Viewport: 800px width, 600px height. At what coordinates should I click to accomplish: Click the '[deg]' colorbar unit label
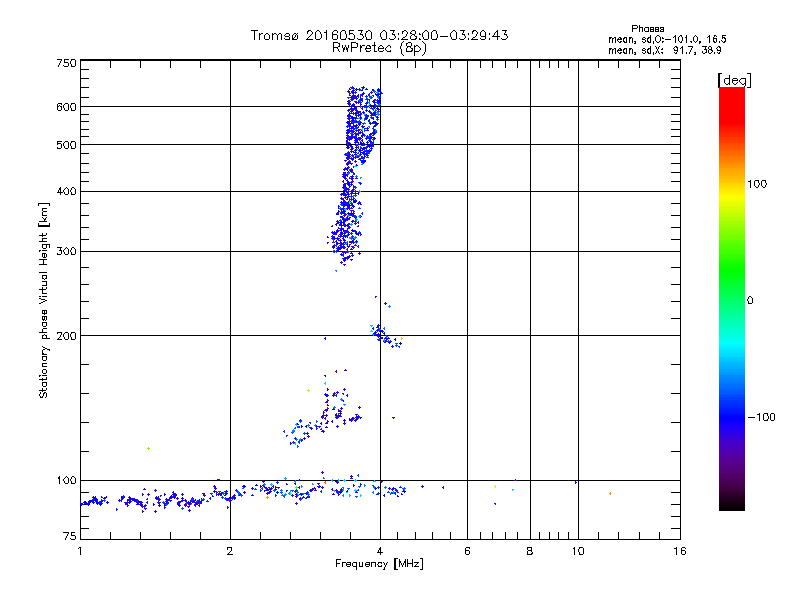[734, 80]
